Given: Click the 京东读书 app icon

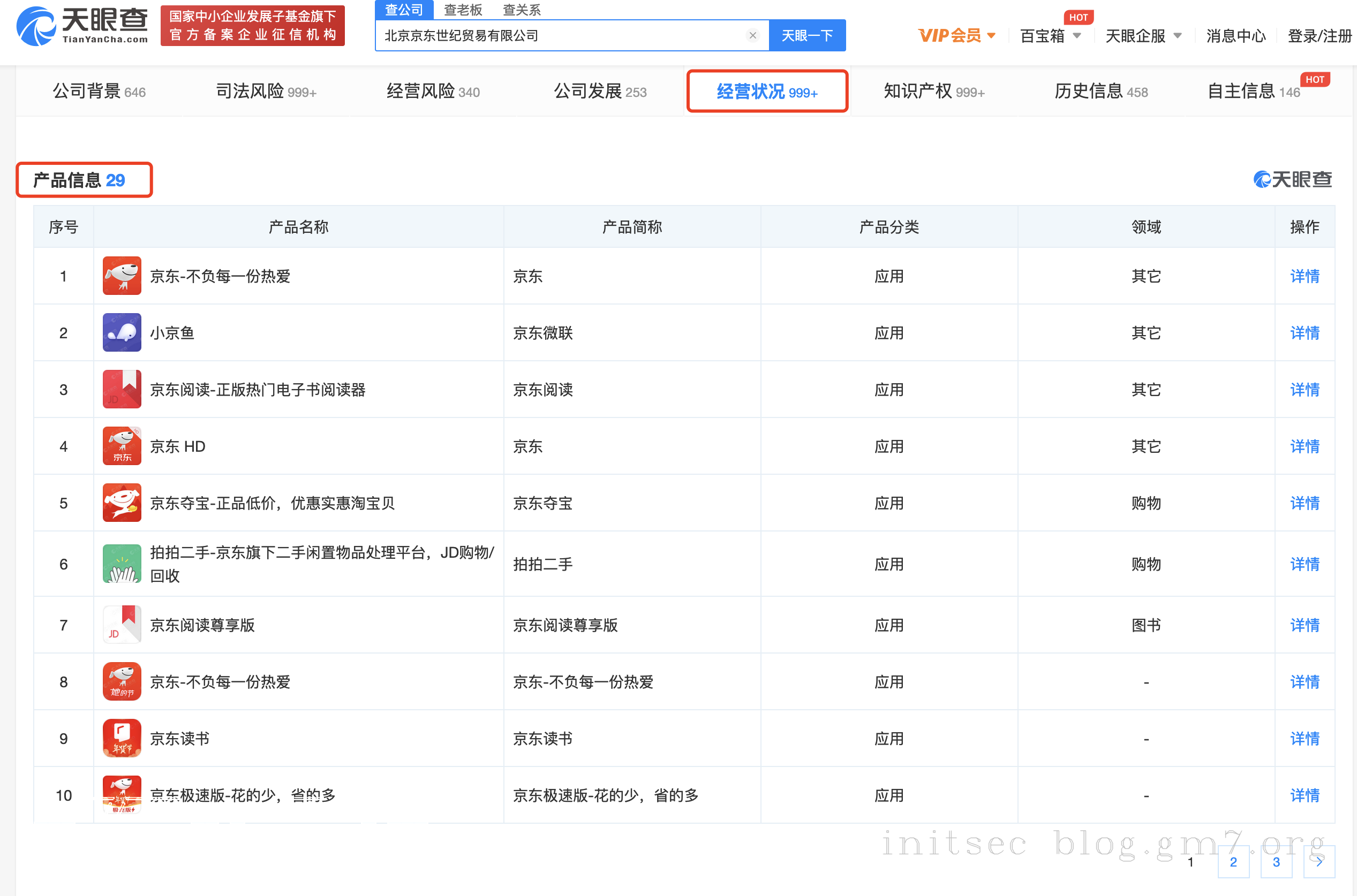Looking at the screenshot, I should [x=122, y=738].
